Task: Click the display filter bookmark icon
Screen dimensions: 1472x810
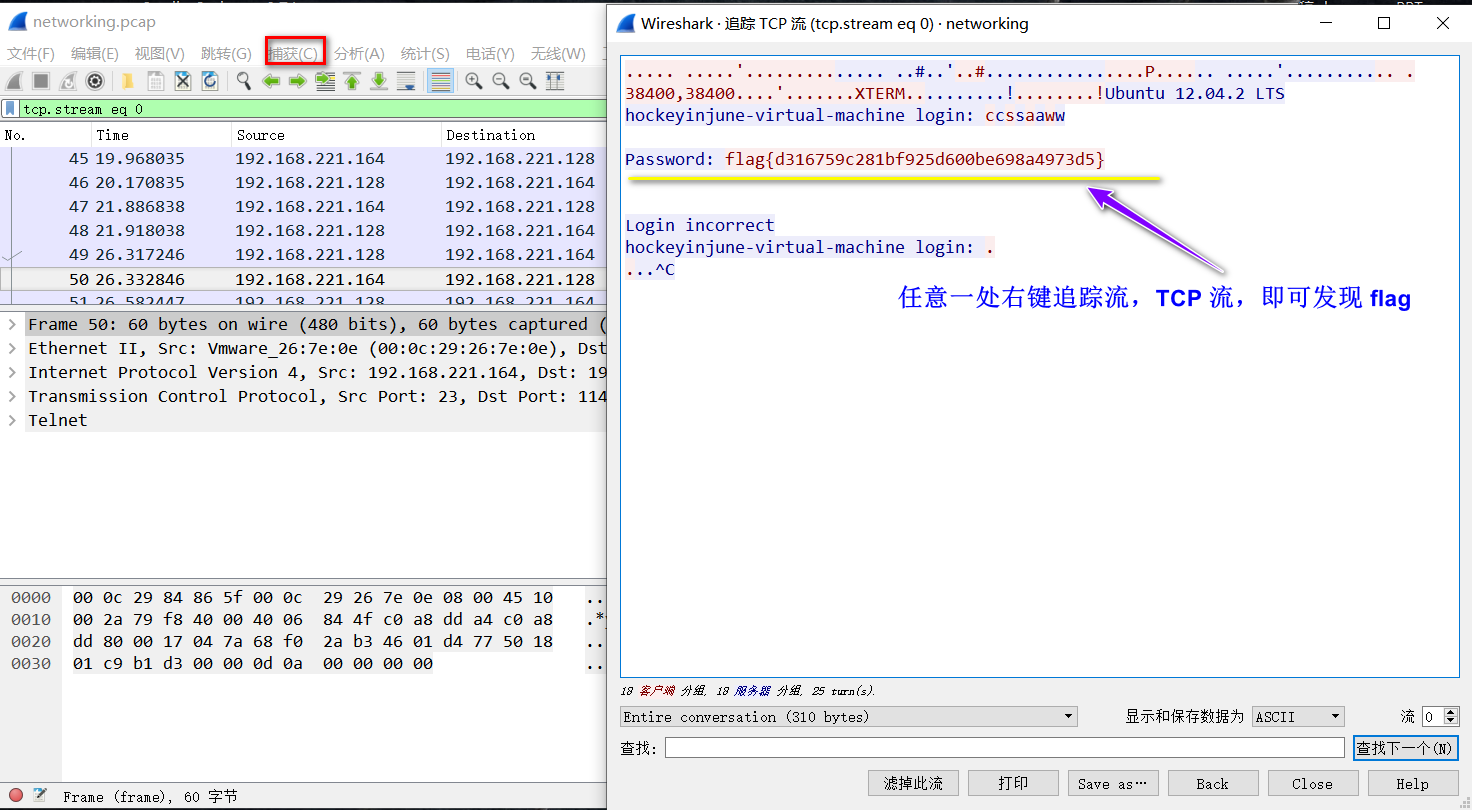Action: 10,108
